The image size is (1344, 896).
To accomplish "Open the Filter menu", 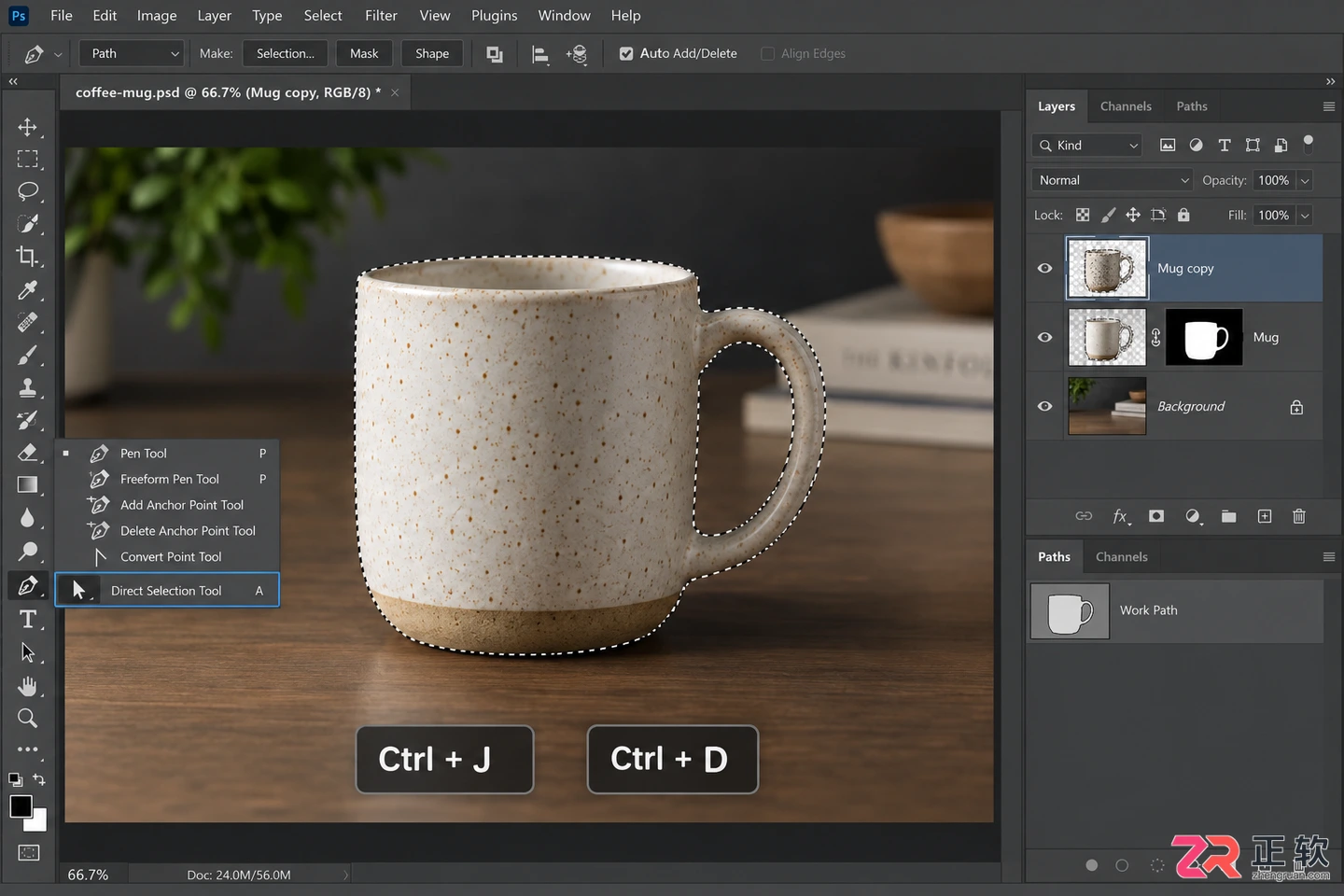I will click(381, 16).
